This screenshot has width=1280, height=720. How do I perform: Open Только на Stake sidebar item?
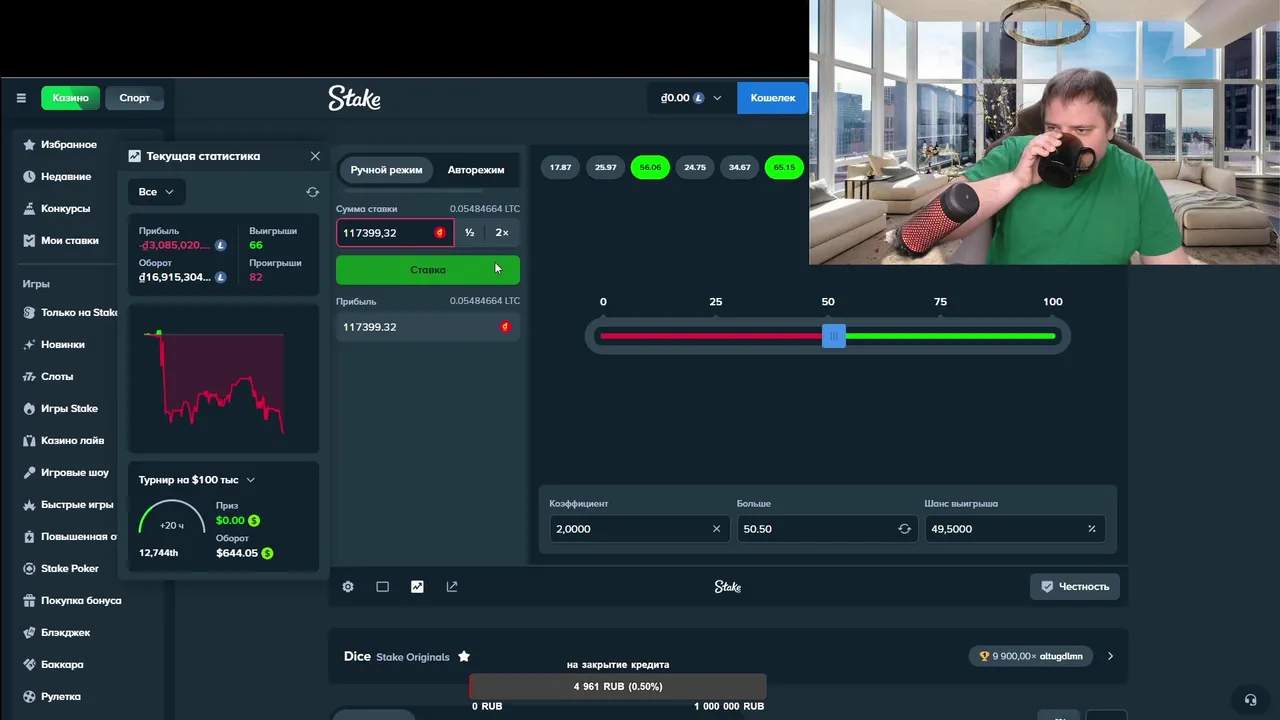(x=70, y=313)
